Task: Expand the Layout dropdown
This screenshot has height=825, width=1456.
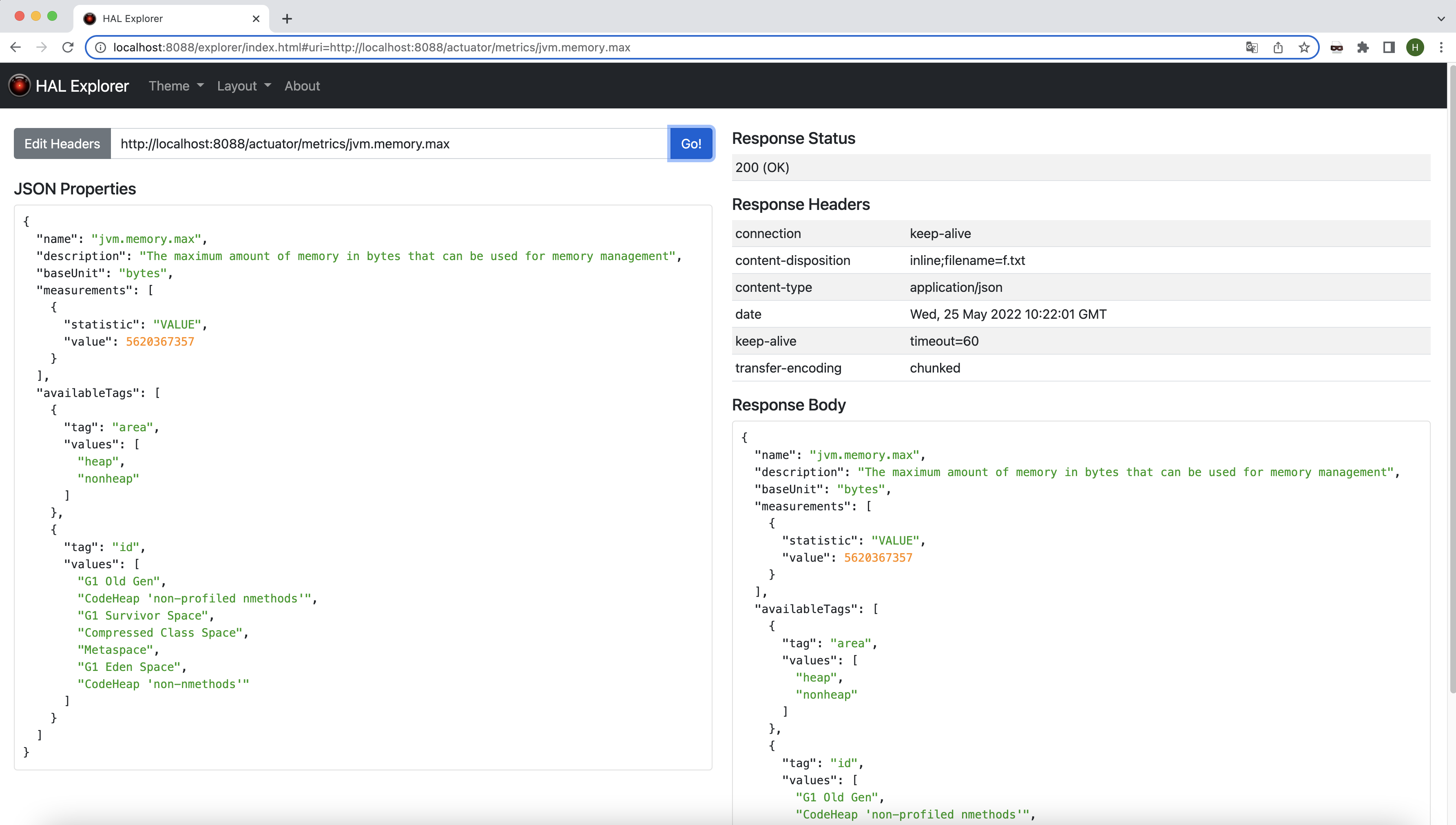Action: point(244,86)
